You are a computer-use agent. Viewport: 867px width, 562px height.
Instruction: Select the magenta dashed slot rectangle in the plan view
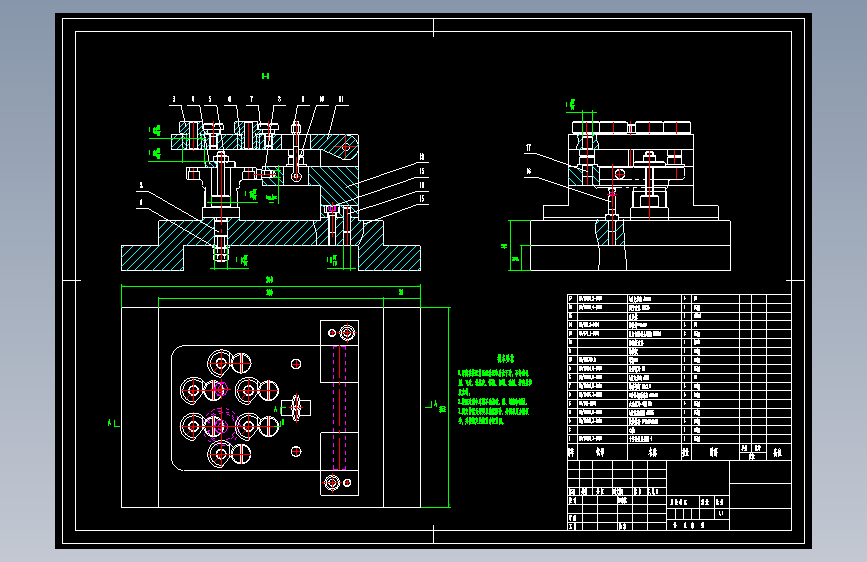pyautogui.click(x=340, y=408)
